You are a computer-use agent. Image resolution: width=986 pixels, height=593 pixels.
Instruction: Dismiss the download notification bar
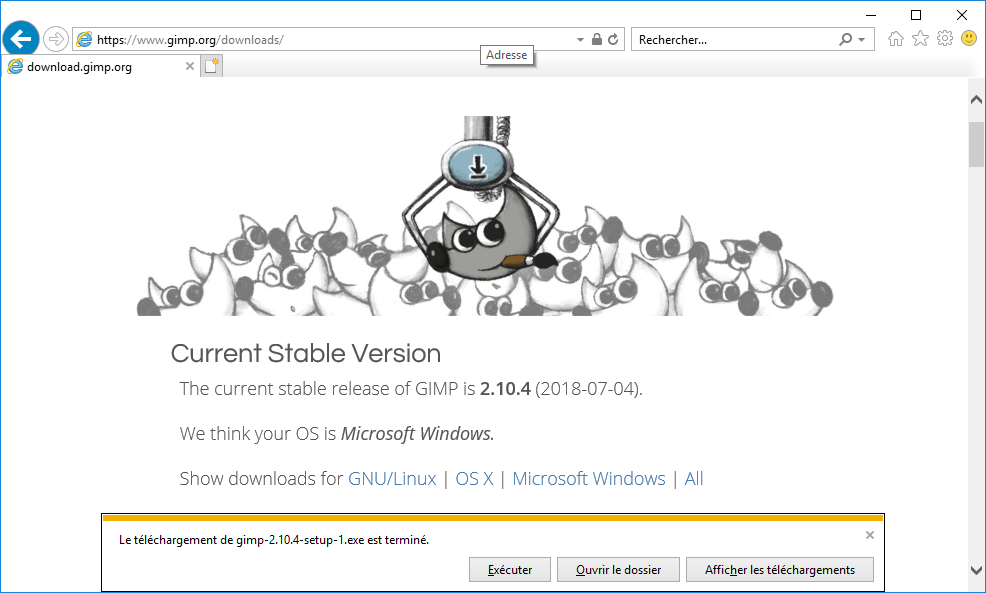[x=870, y=535]
